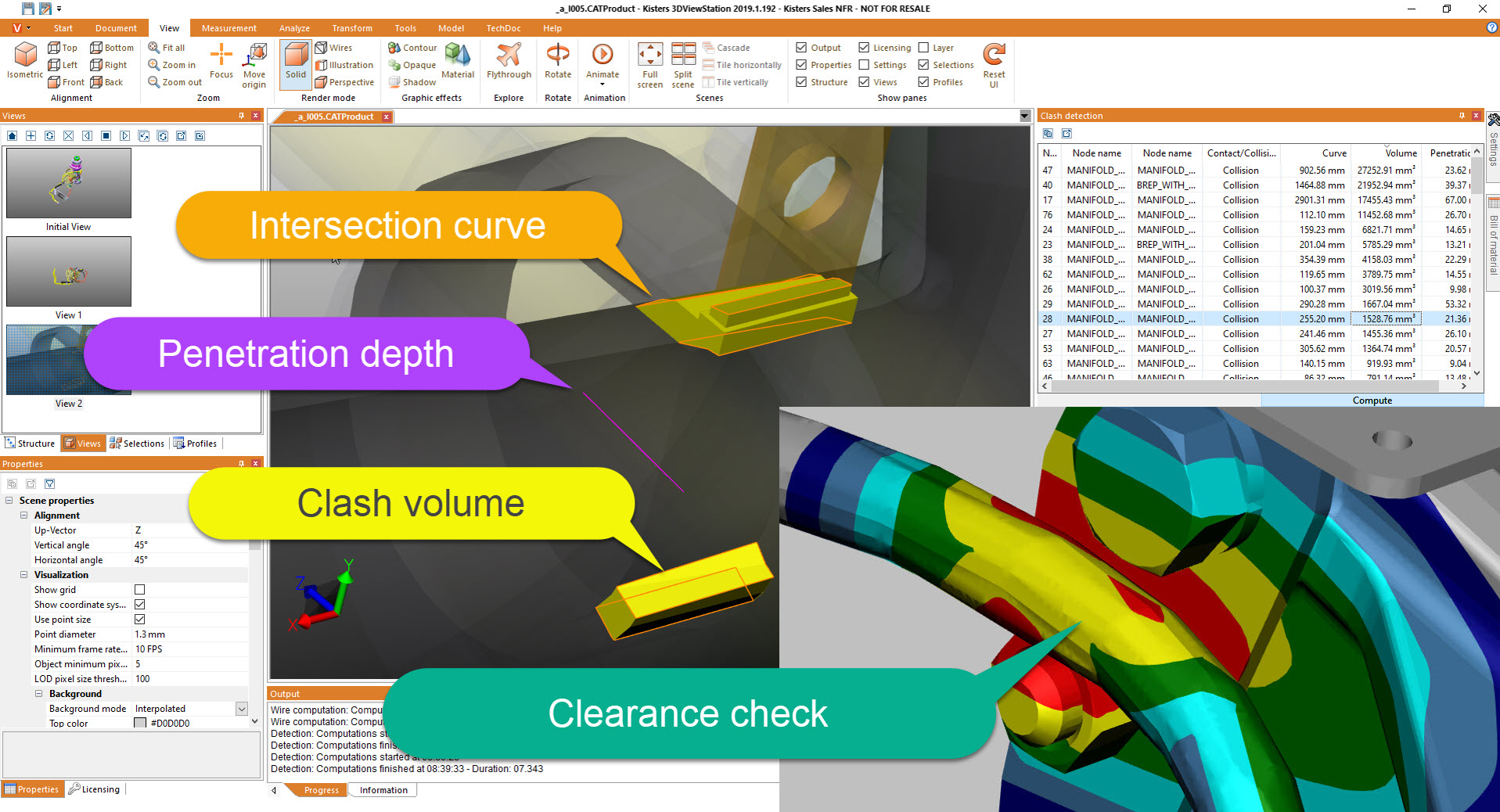Toggle the Properties pane checkbox
Screen dimensions: 1500x812
tap(801, 65)
